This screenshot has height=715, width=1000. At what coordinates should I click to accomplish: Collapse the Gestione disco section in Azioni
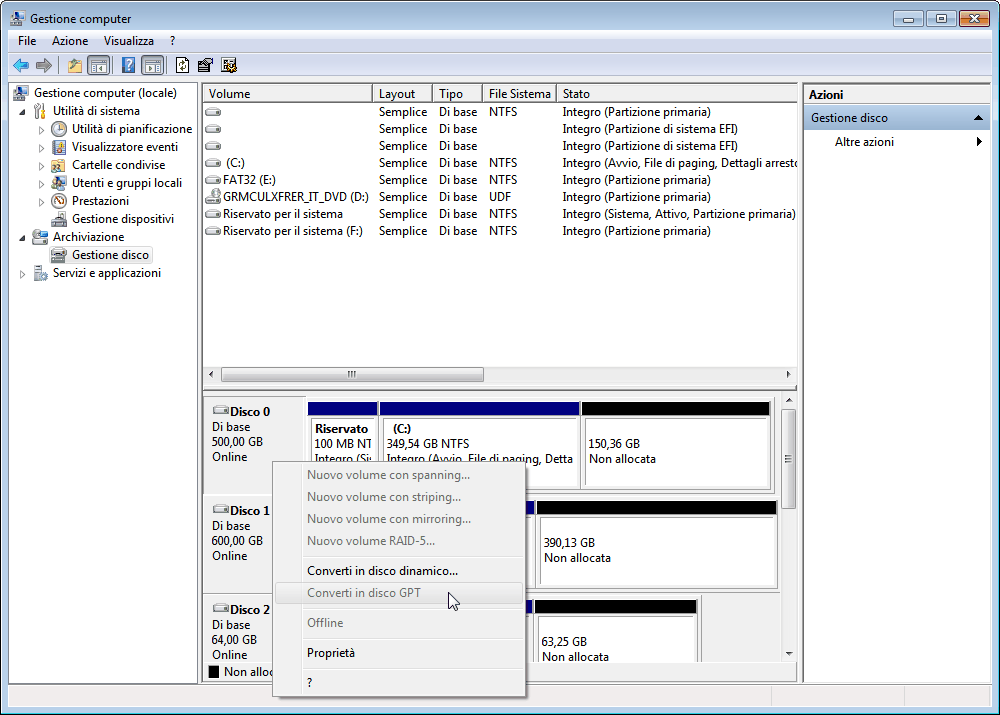pos(979,118)
